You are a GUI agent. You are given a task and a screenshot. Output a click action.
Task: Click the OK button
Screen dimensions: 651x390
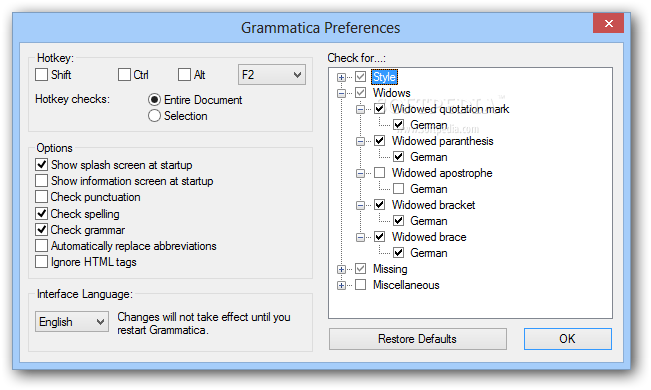pyautogui.click(x=568, y=339)
